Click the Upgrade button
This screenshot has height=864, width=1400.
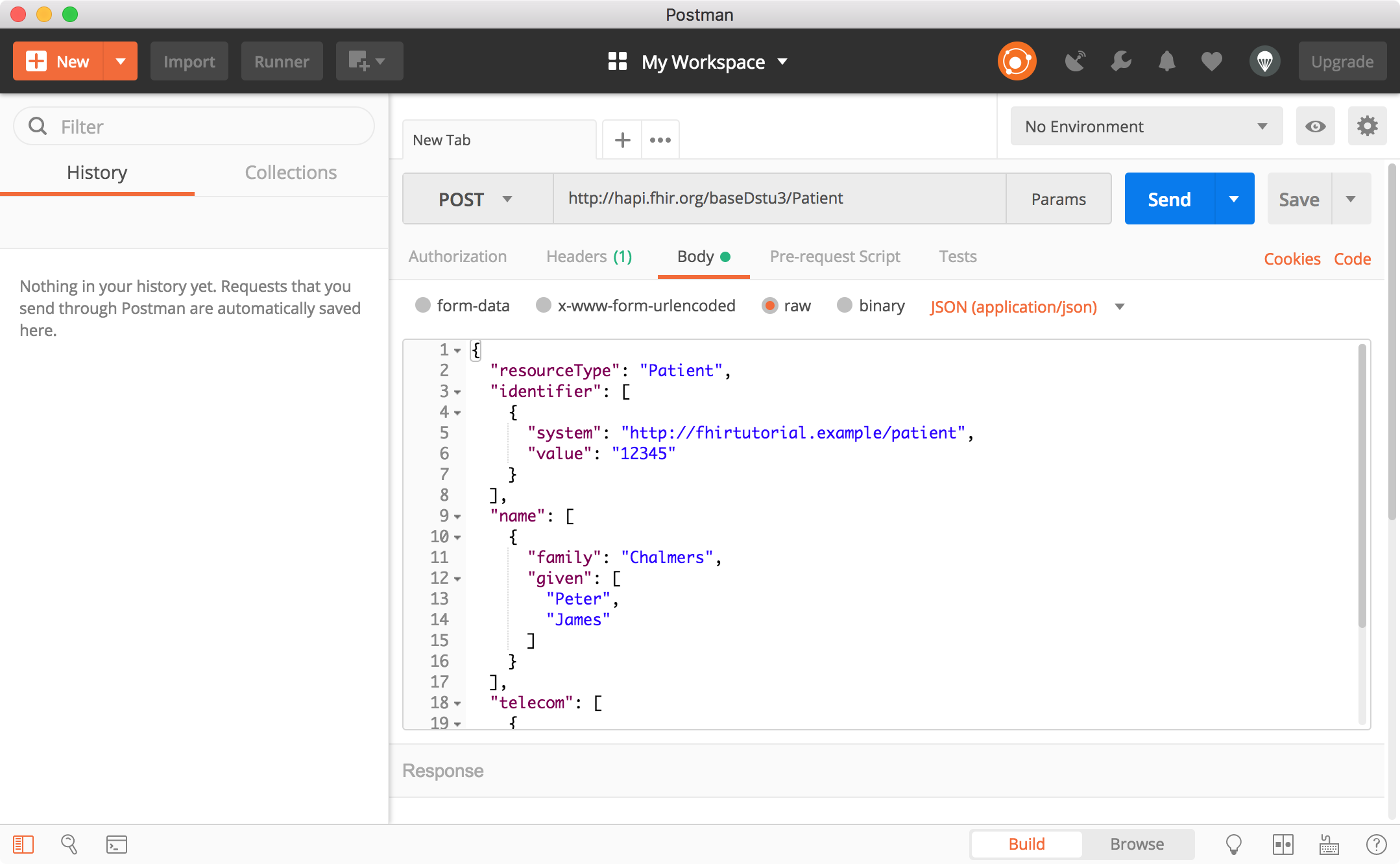(x=1342, y=62)
